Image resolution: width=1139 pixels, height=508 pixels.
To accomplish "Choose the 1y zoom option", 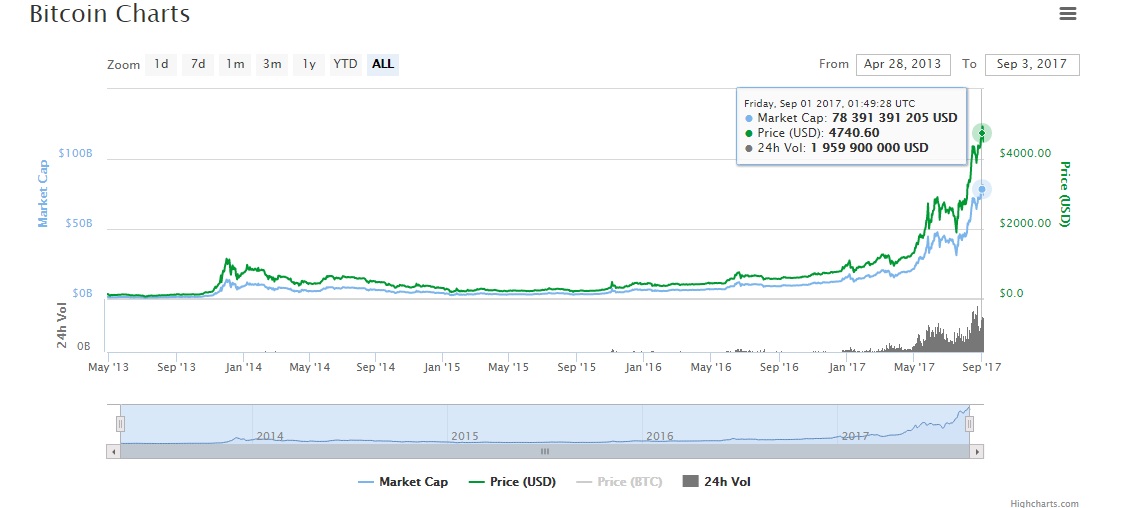I will 309,64.
